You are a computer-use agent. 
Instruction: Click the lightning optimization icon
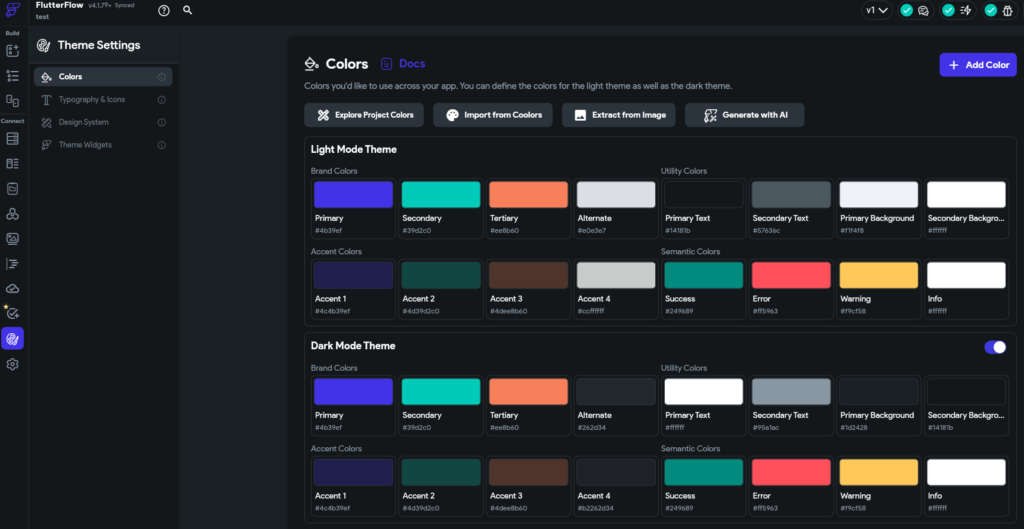tap(966, 10)
